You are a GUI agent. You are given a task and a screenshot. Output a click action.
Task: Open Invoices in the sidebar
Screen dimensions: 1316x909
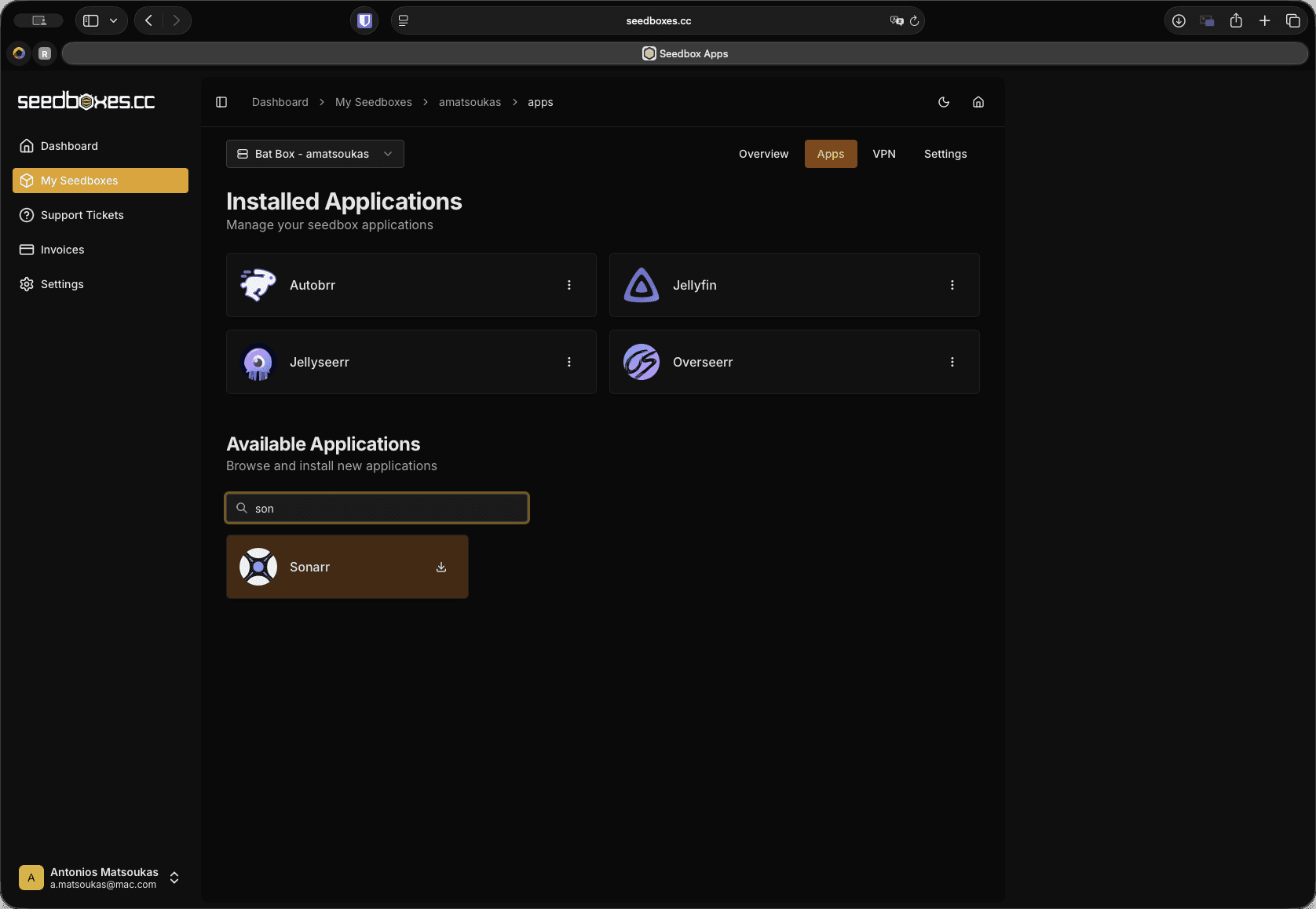click(101, 250)
